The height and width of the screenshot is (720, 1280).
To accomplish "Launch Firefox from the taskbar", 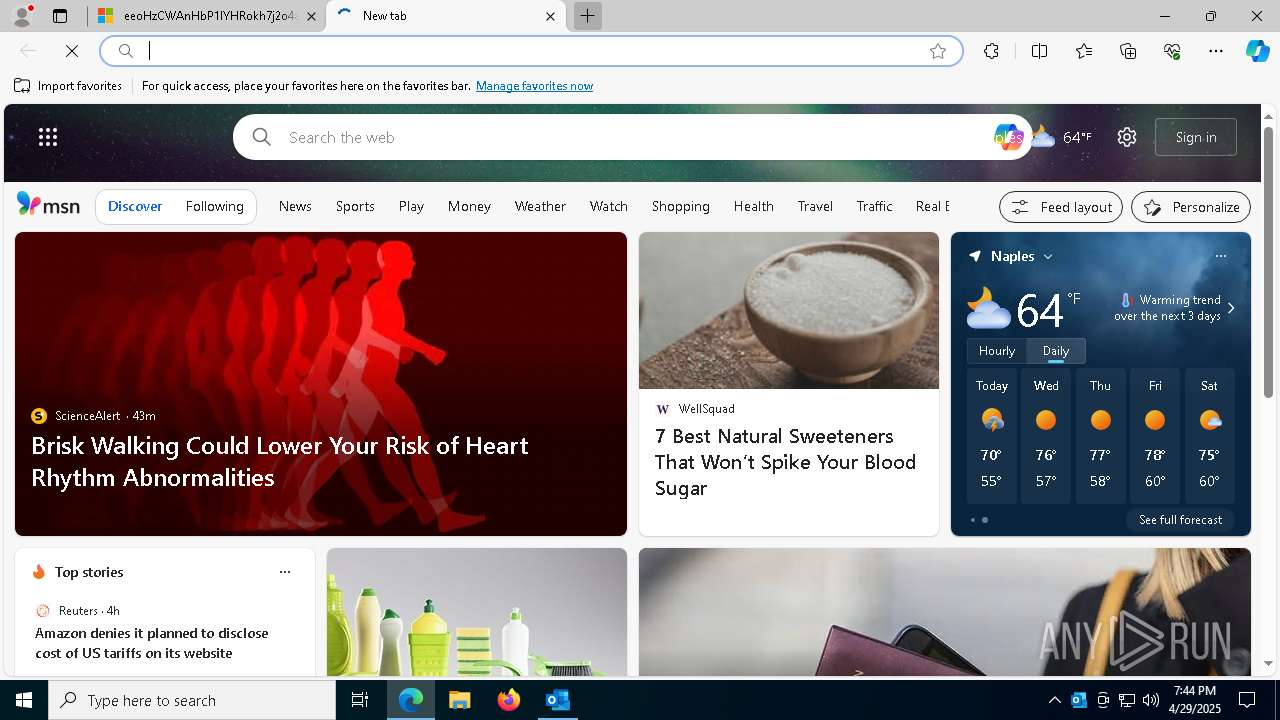I will point(509,700).
